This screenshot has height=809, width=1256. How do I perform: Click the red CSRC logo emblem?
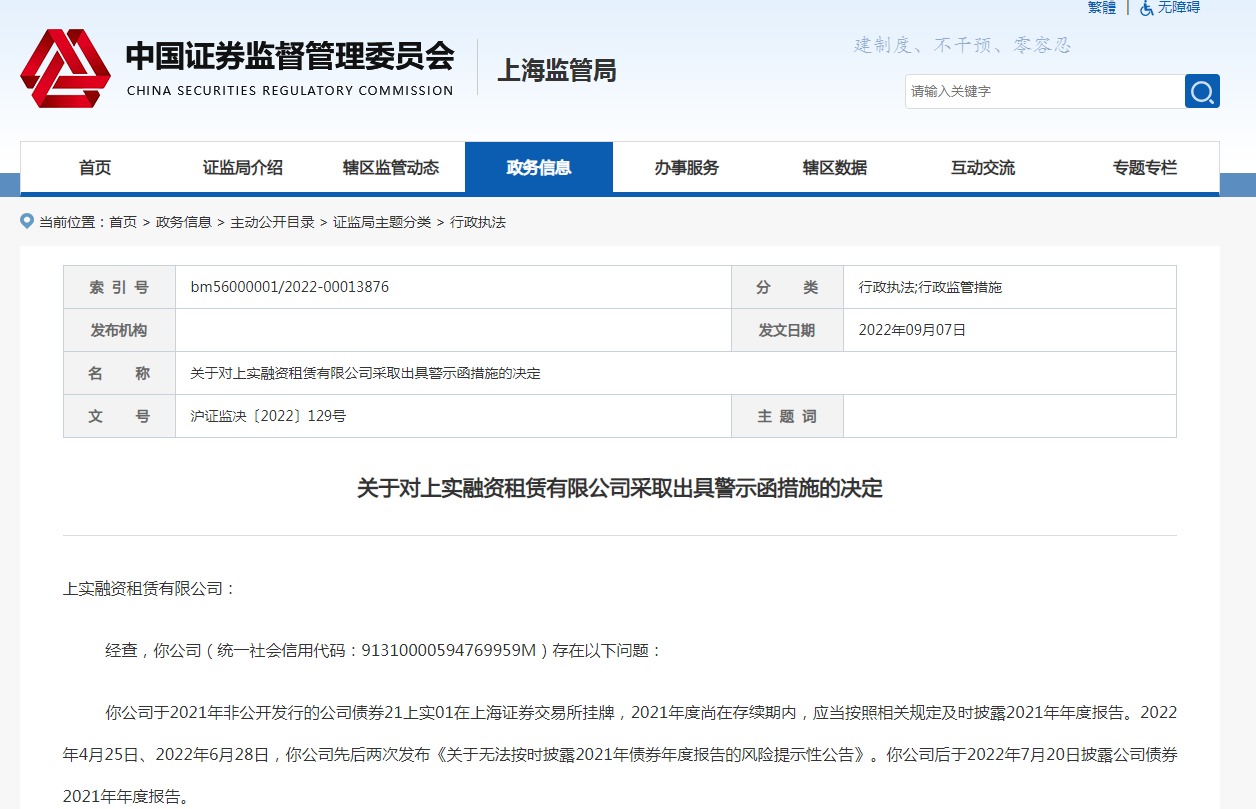66,68
